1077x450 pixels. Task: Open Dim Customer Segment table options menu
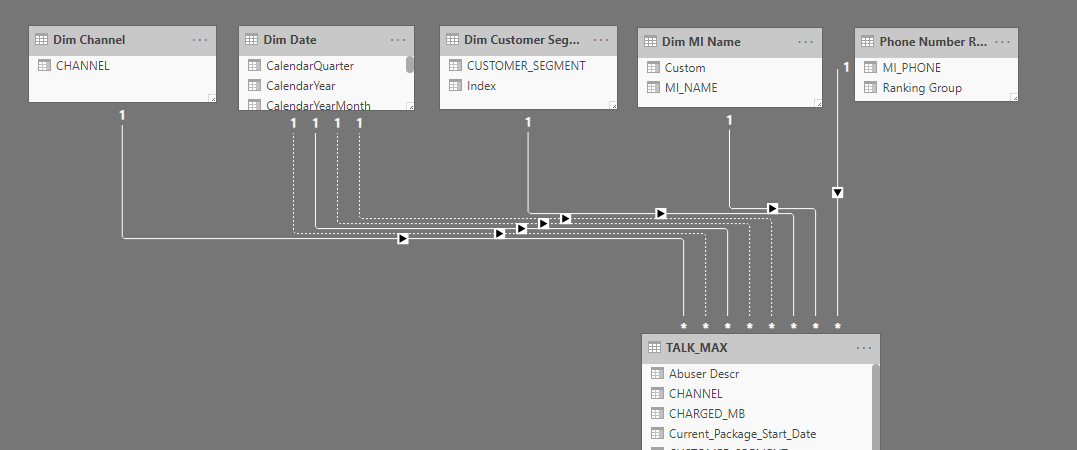tap(601, 40)
